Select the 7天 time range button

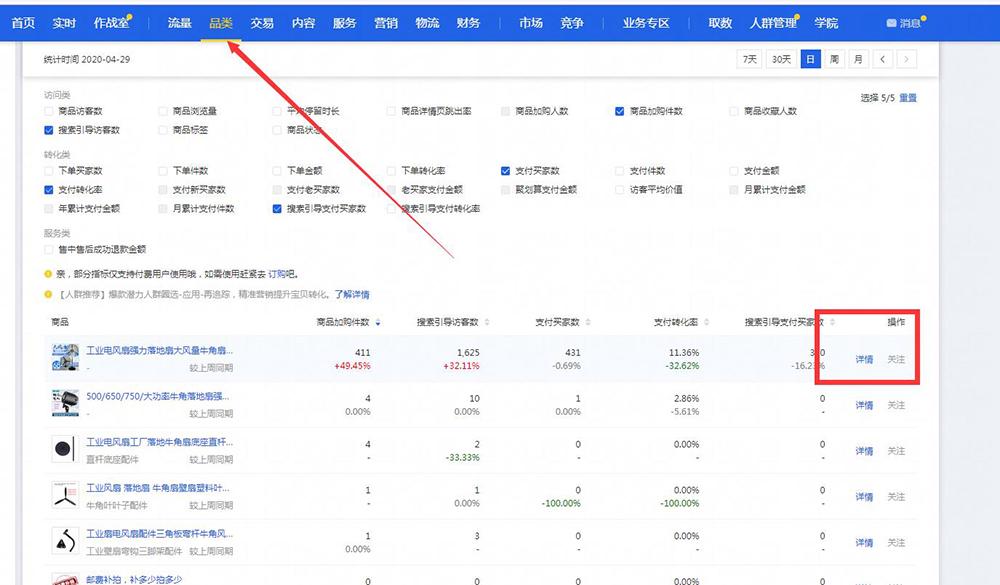749,59
